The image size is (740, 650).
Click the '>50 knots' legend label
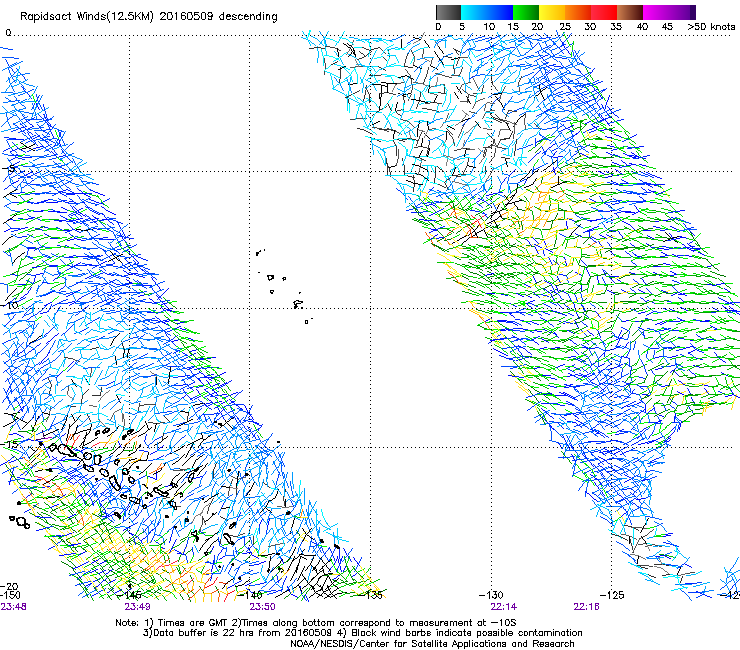tap(711, 26)
